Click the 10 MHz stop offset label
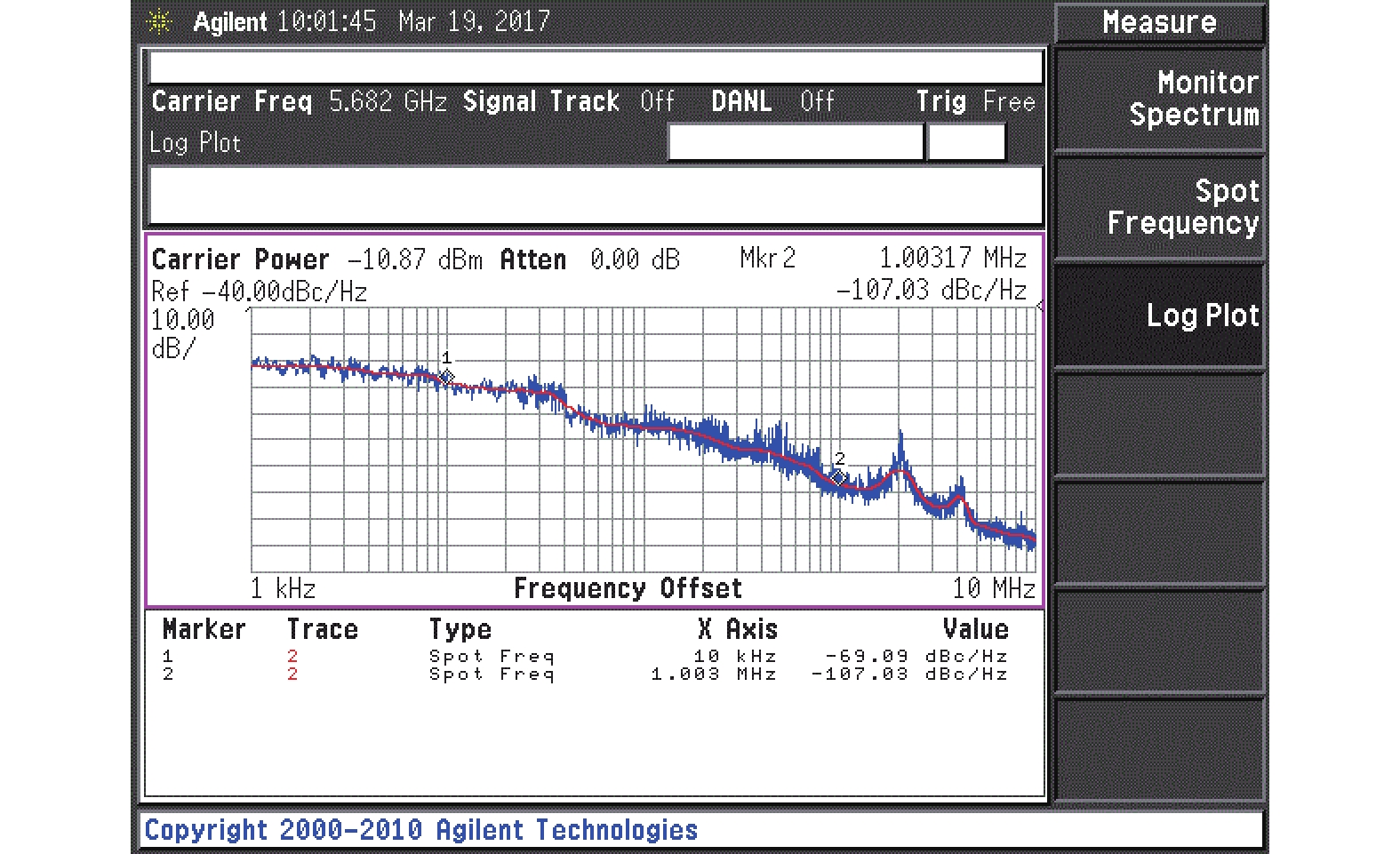1400x854 pixels. [993, 588]
